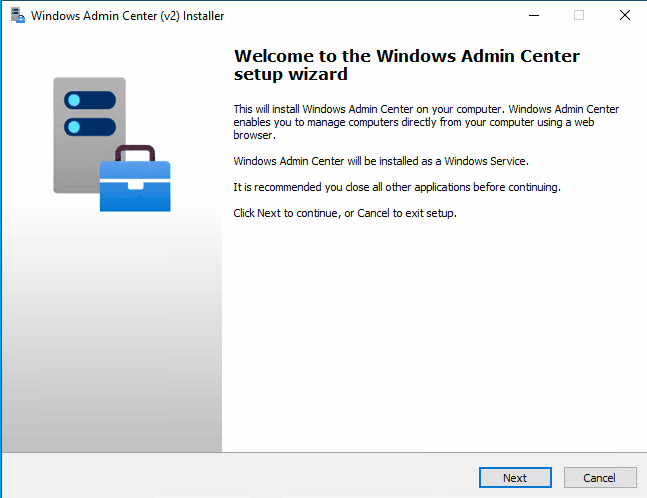
Task: Click the lower indicator light on server graphic
Action: point(73,127)
